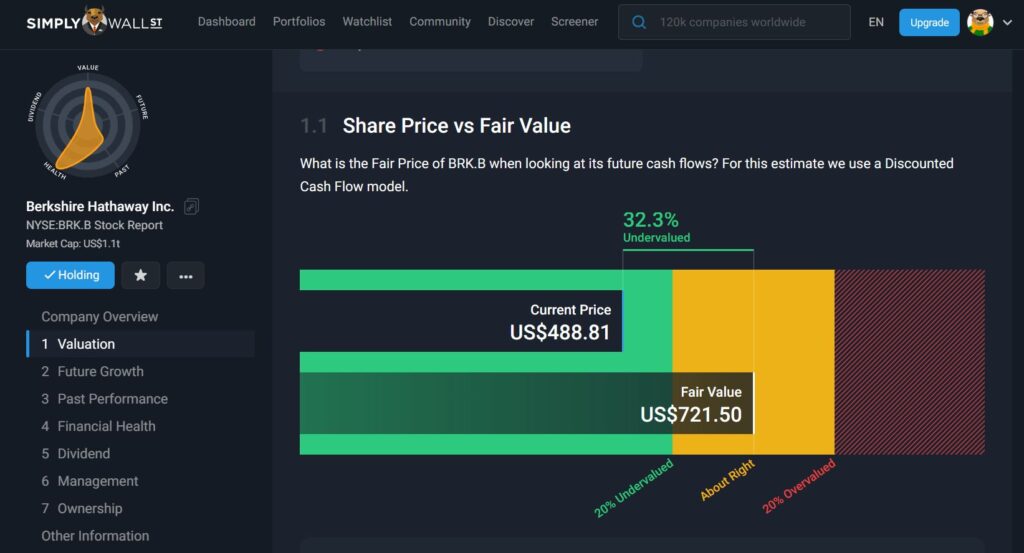This screenshot has height=553, width=1024.
Task: Open the Dashboard menu item
Action: [226, 21]
